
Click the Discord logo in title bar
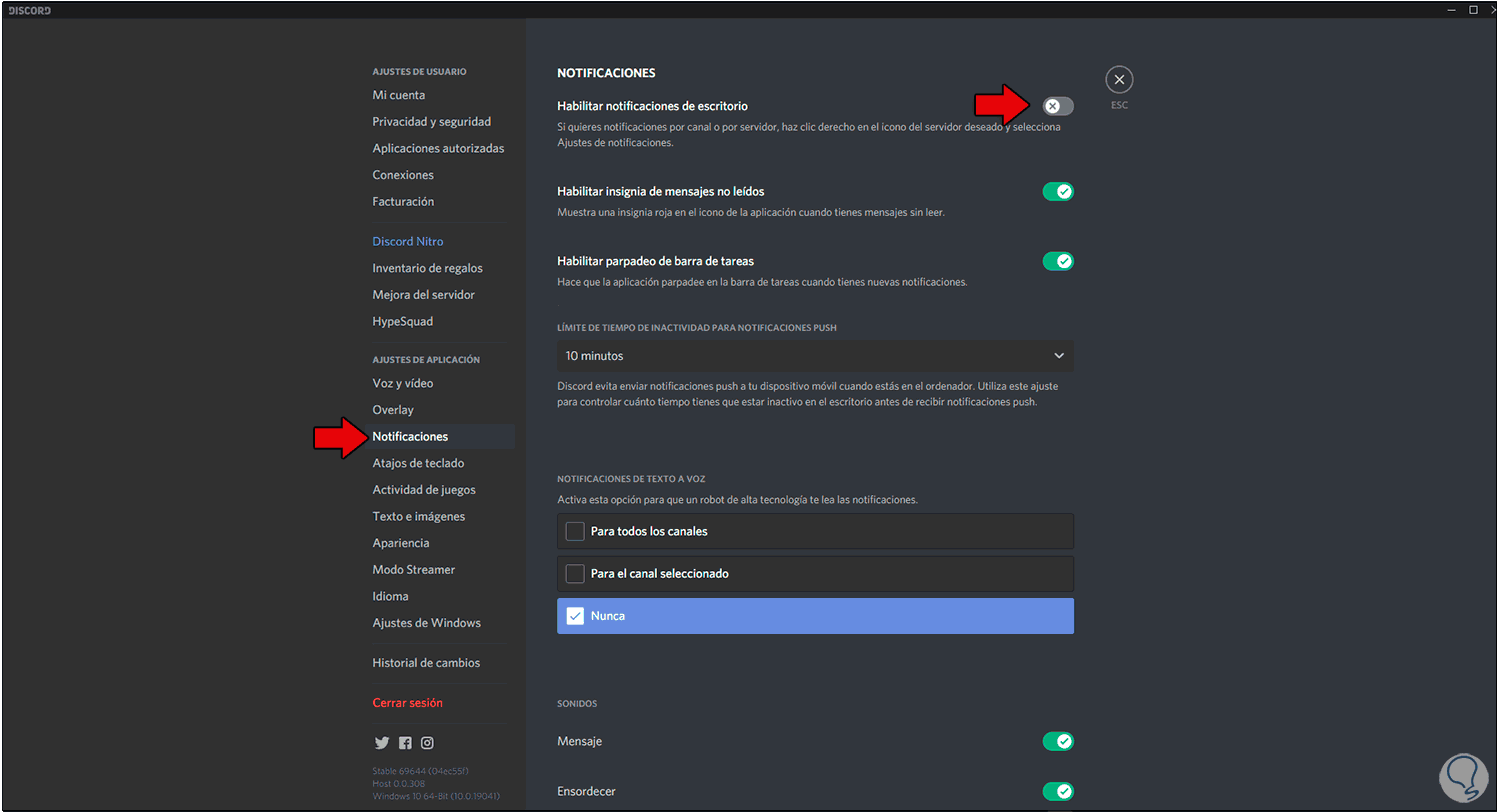pyautogui.click(x=30, y=10)
